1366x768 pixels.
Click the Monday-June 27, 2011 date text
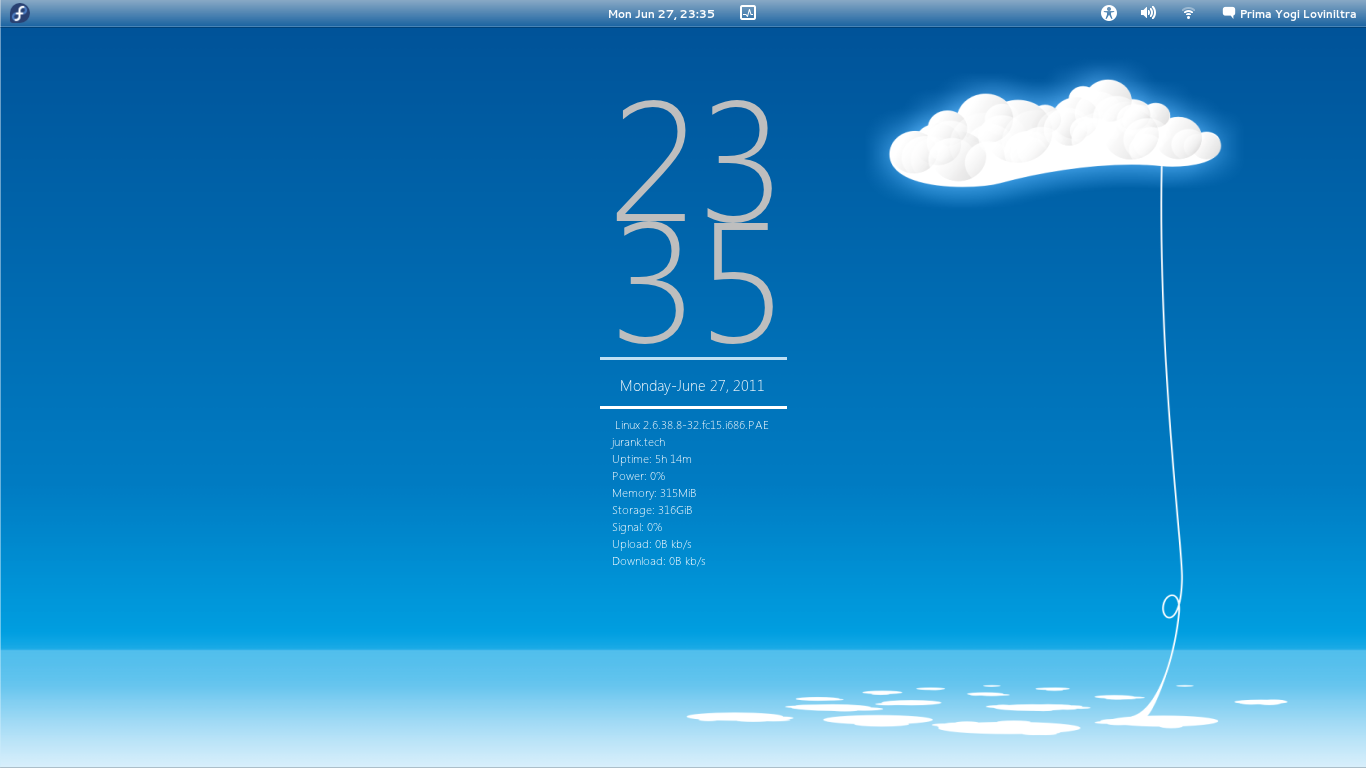tap(692, 386)
